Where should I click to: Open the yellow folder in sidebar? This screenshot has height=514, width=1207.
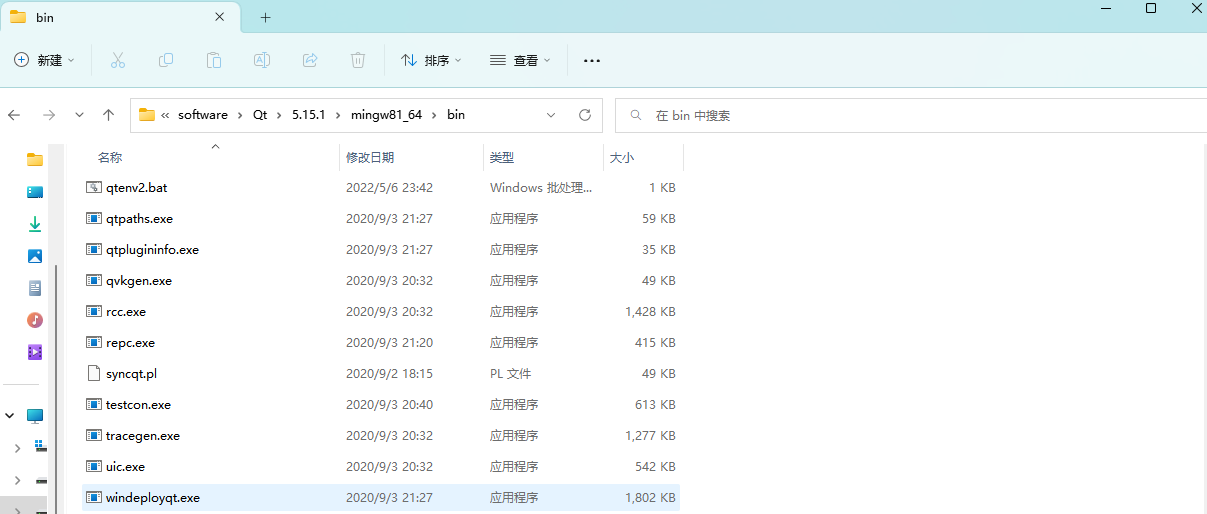click(35, 159)
